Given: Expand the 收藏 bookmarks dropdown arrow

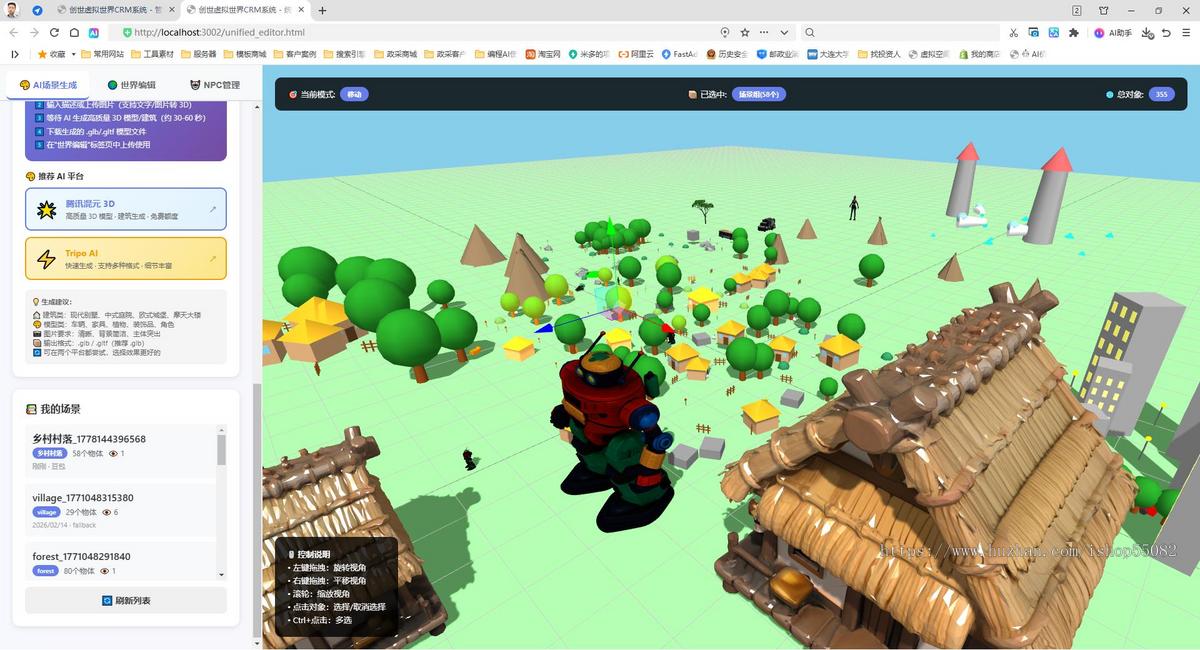Looking at the screenshot, I should [x=74, y=54].
